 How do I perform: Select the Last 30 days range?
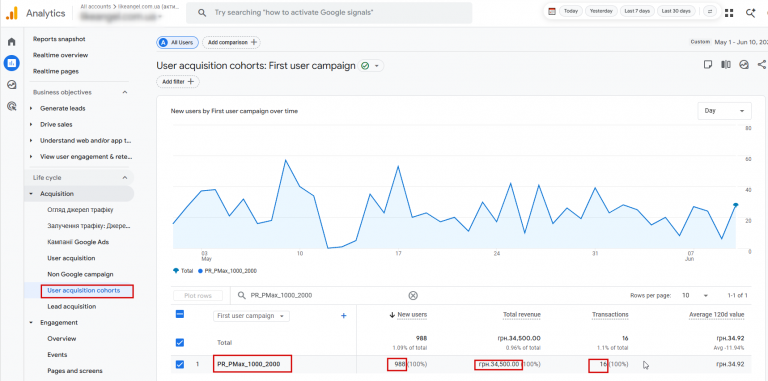coord(676,11)
